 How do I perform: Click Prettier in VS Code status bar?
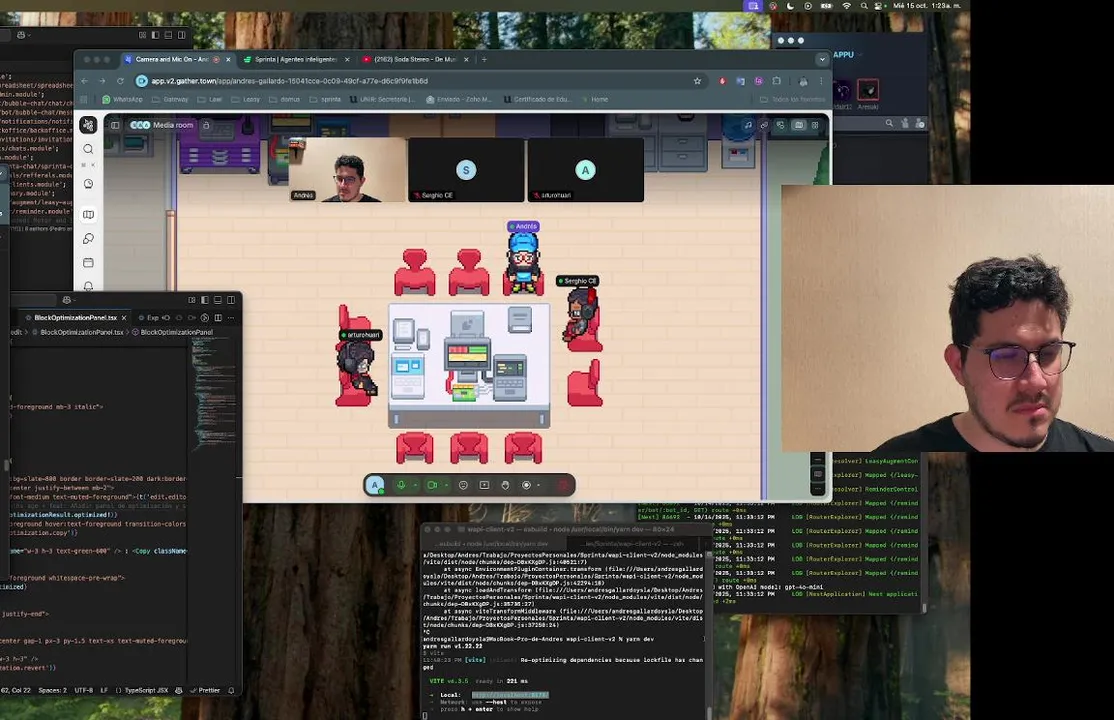click(205, 690)
